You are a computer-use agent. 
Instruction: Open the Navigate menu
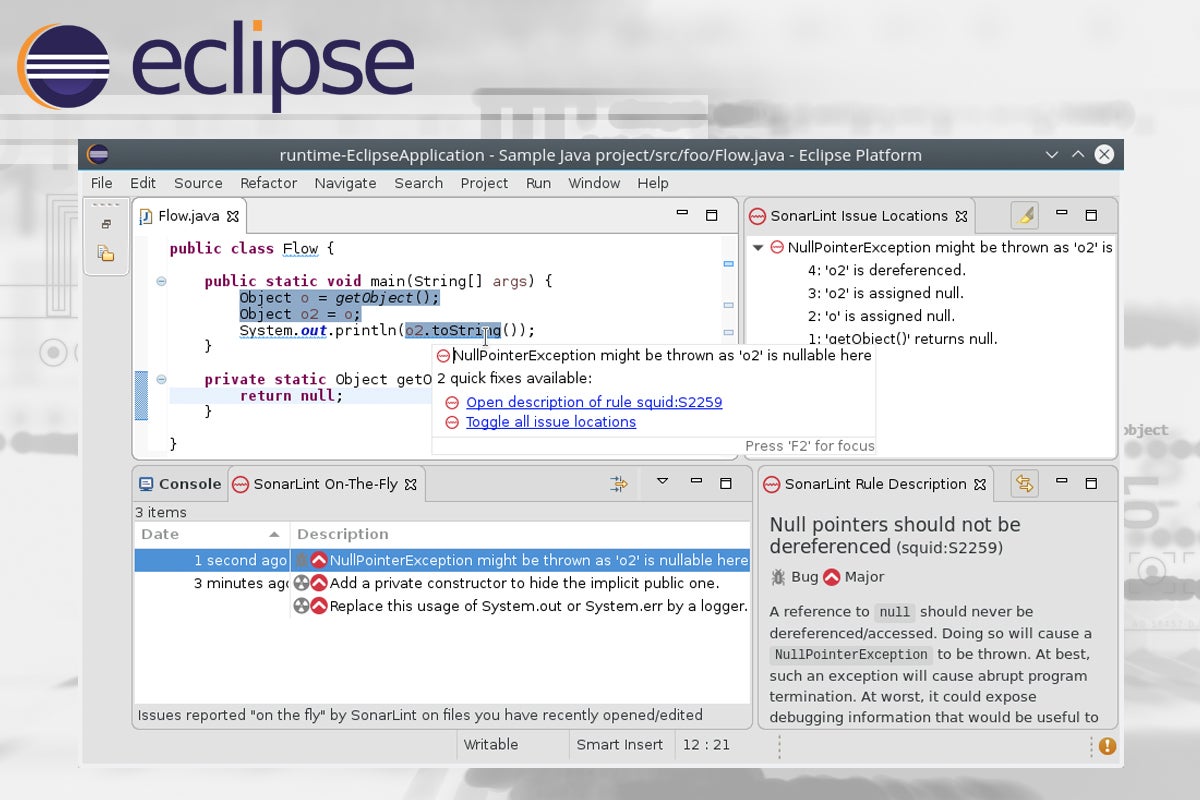(345, 183)
